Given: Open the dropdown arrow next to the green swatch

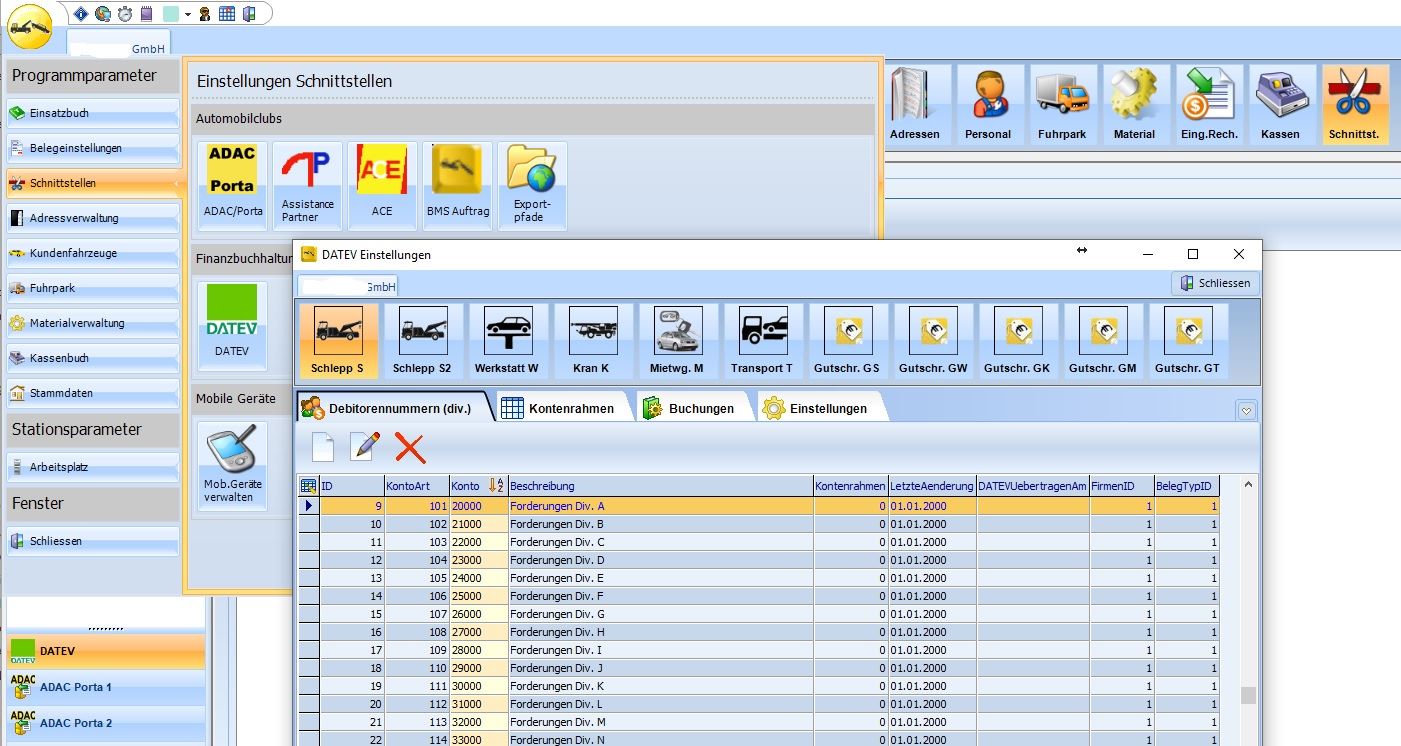Looking at the screenshot, I should [x=188, y=14].
